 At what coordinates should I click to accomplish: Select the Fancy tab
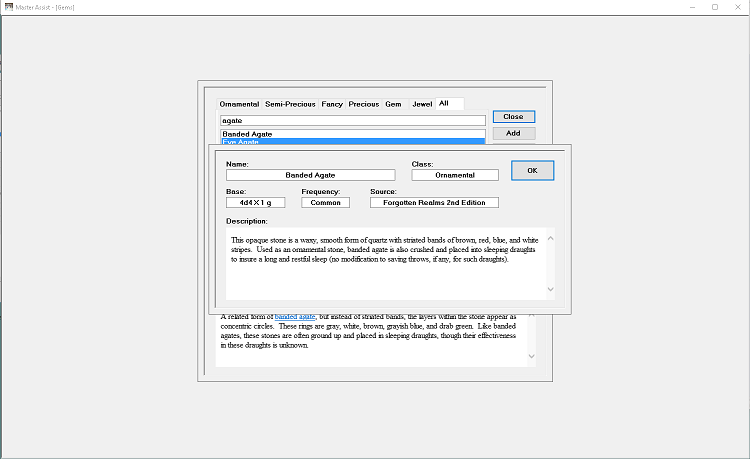pos(332,104)
